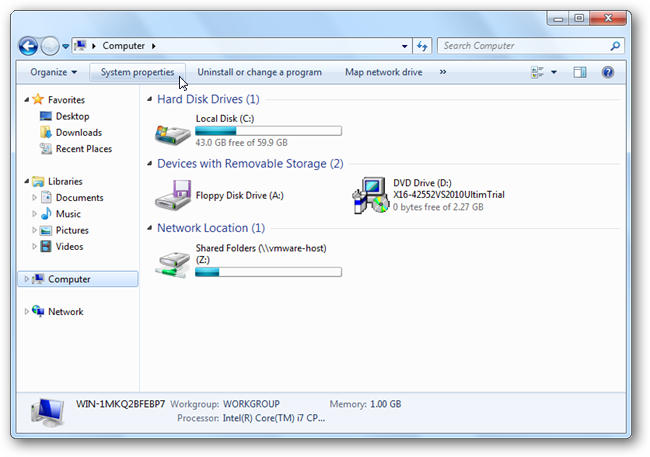Click the Pictures library icon

pyautogui.click(x=46, y=230)
